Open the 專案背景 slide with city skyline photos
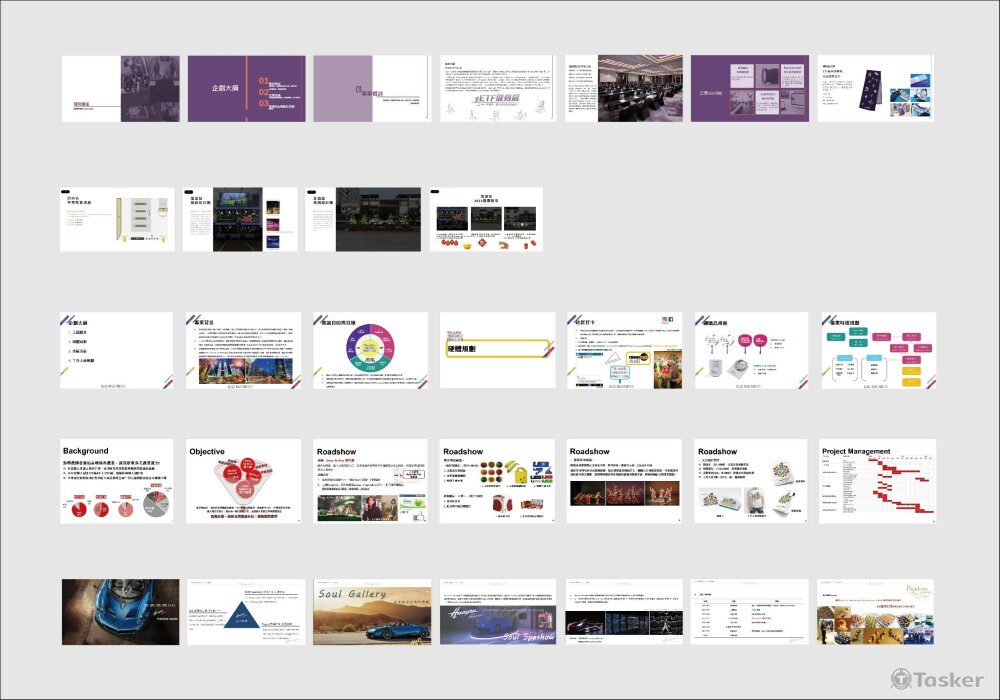Viewport: 1000px width, 700px height. tap(244, 350)
